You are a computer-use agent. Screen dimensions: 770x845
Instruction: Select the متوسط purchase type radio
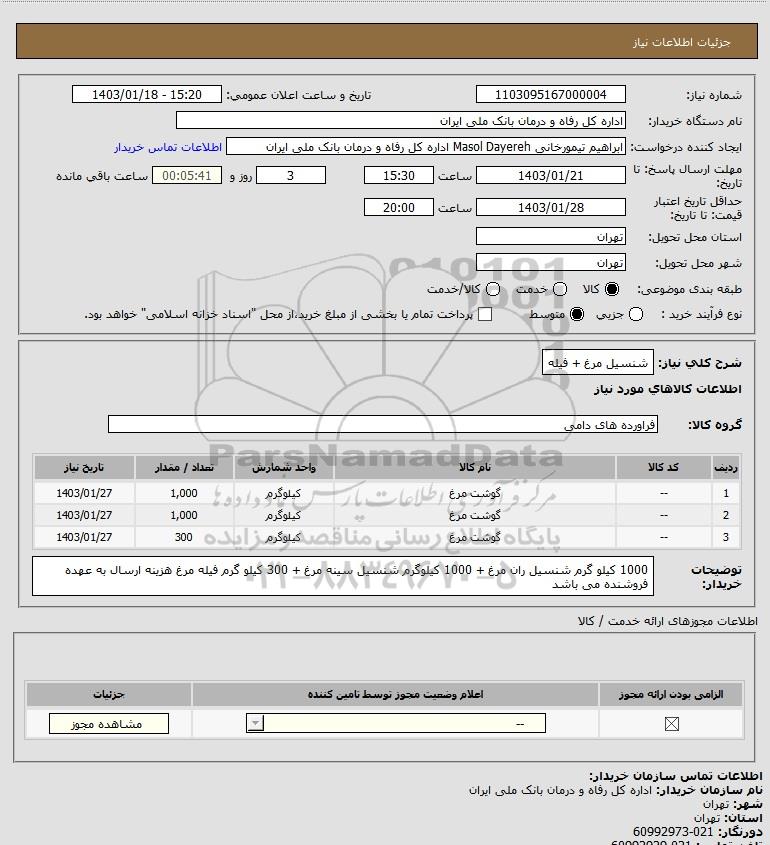click(577, 314)
